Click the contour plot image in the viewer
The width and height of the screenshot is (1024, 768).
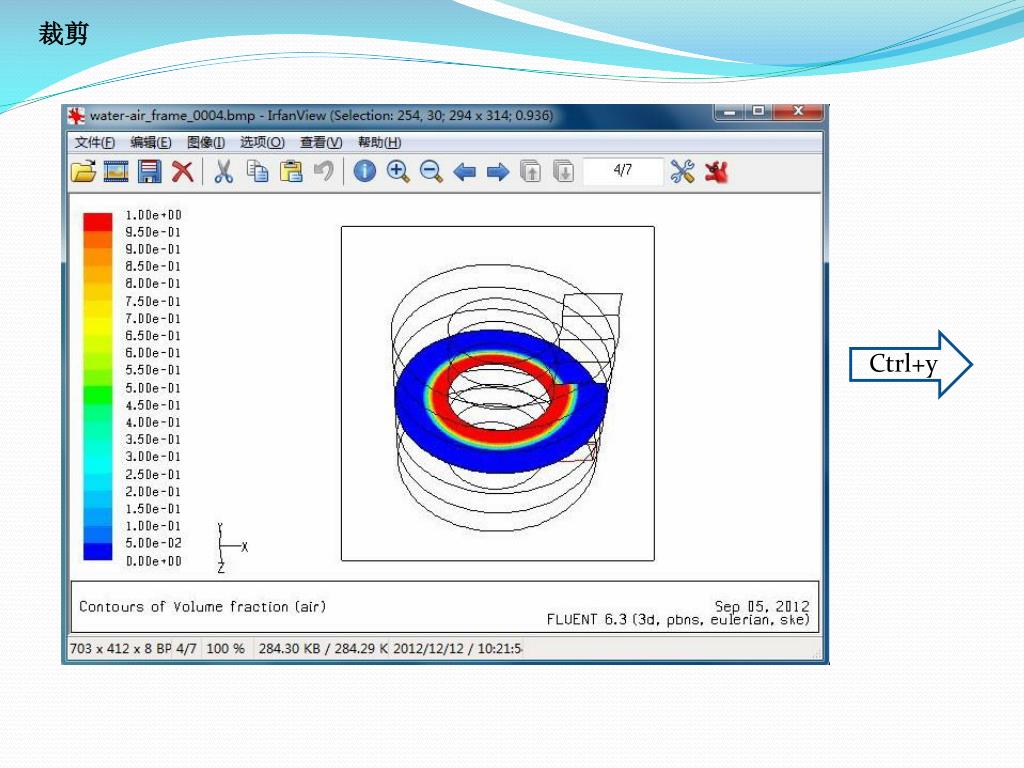tap(498, 394)
